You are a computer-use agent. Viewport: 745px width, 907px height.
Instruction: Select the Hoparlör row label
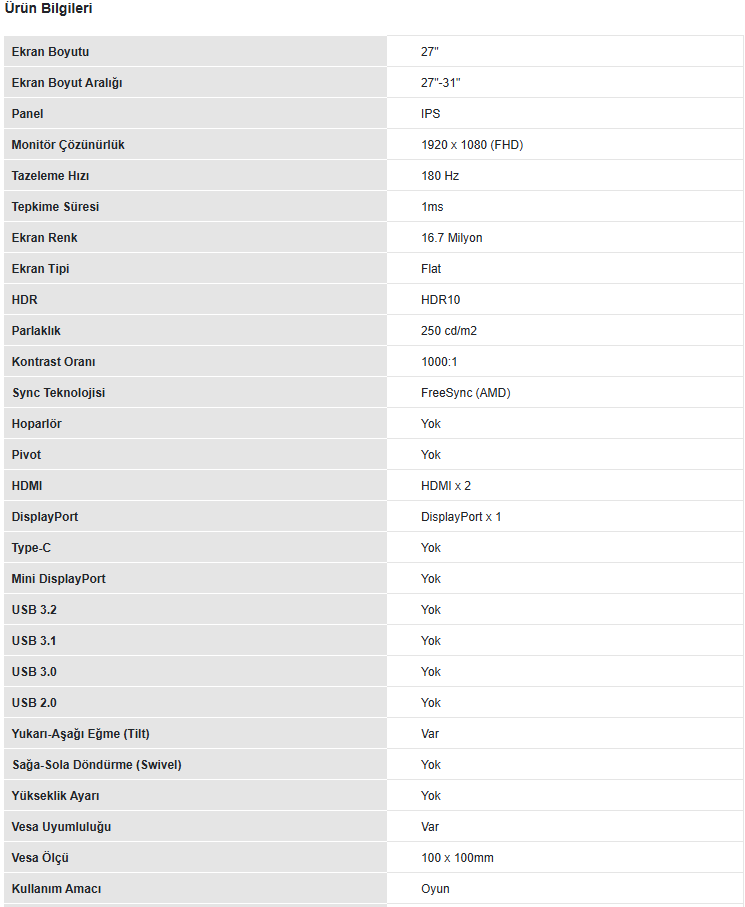[x=37, y=424]
